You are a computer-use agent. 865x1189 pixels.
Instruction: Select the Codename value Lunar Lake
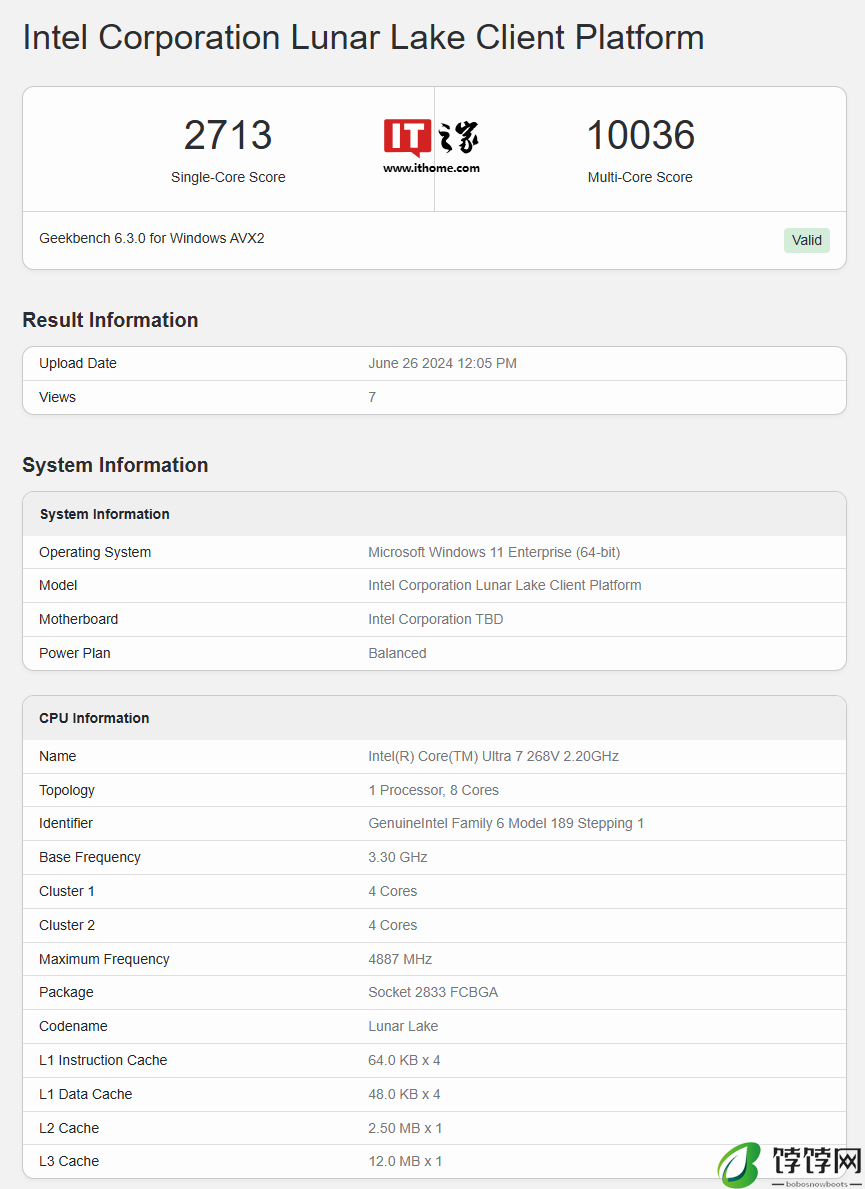(403, 1027)
